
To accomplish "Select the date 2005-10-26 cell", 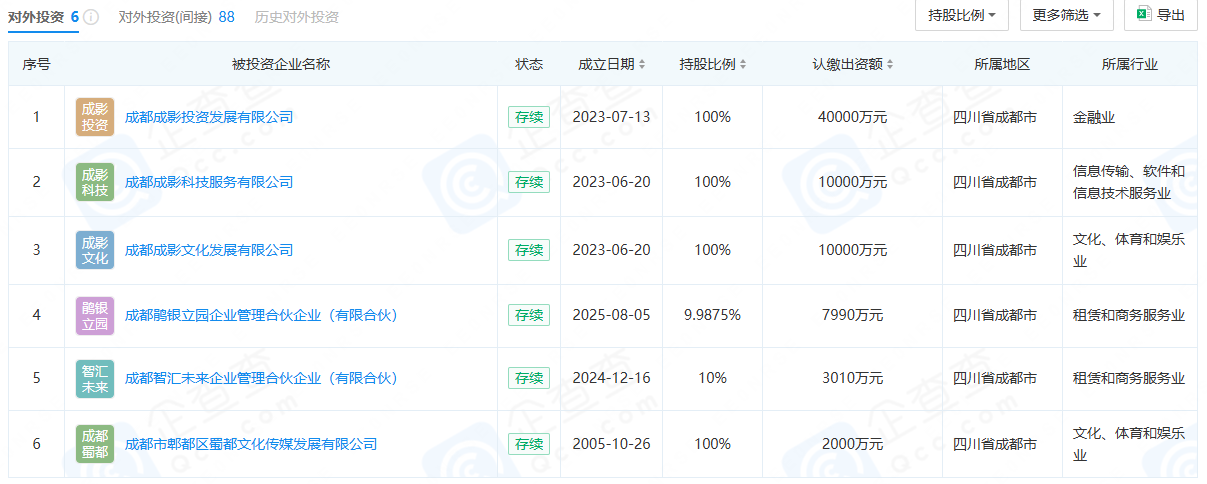I will pos(611,444).
